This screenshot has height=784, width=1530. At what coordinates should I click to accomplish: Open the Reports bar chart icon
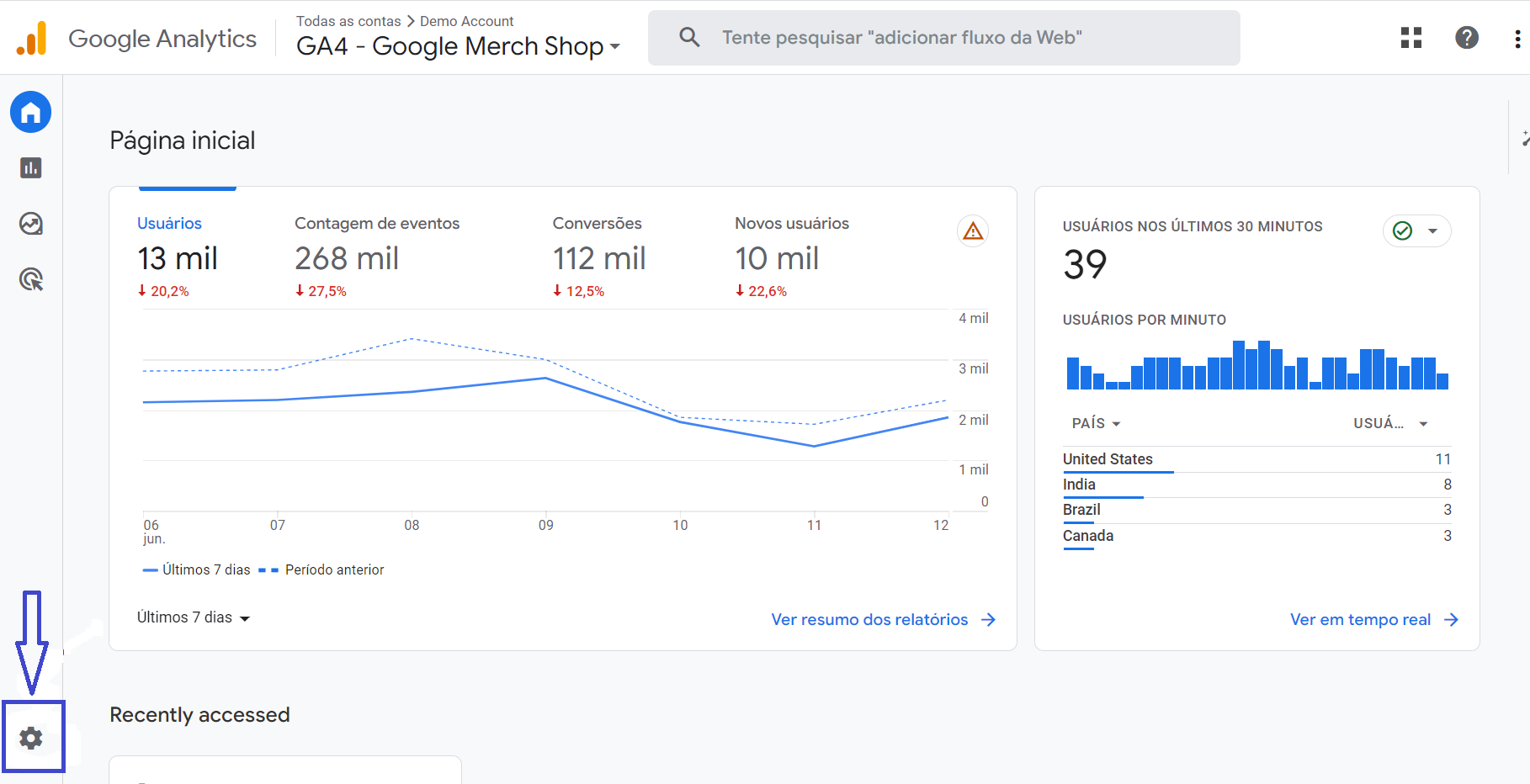[31, 167]
